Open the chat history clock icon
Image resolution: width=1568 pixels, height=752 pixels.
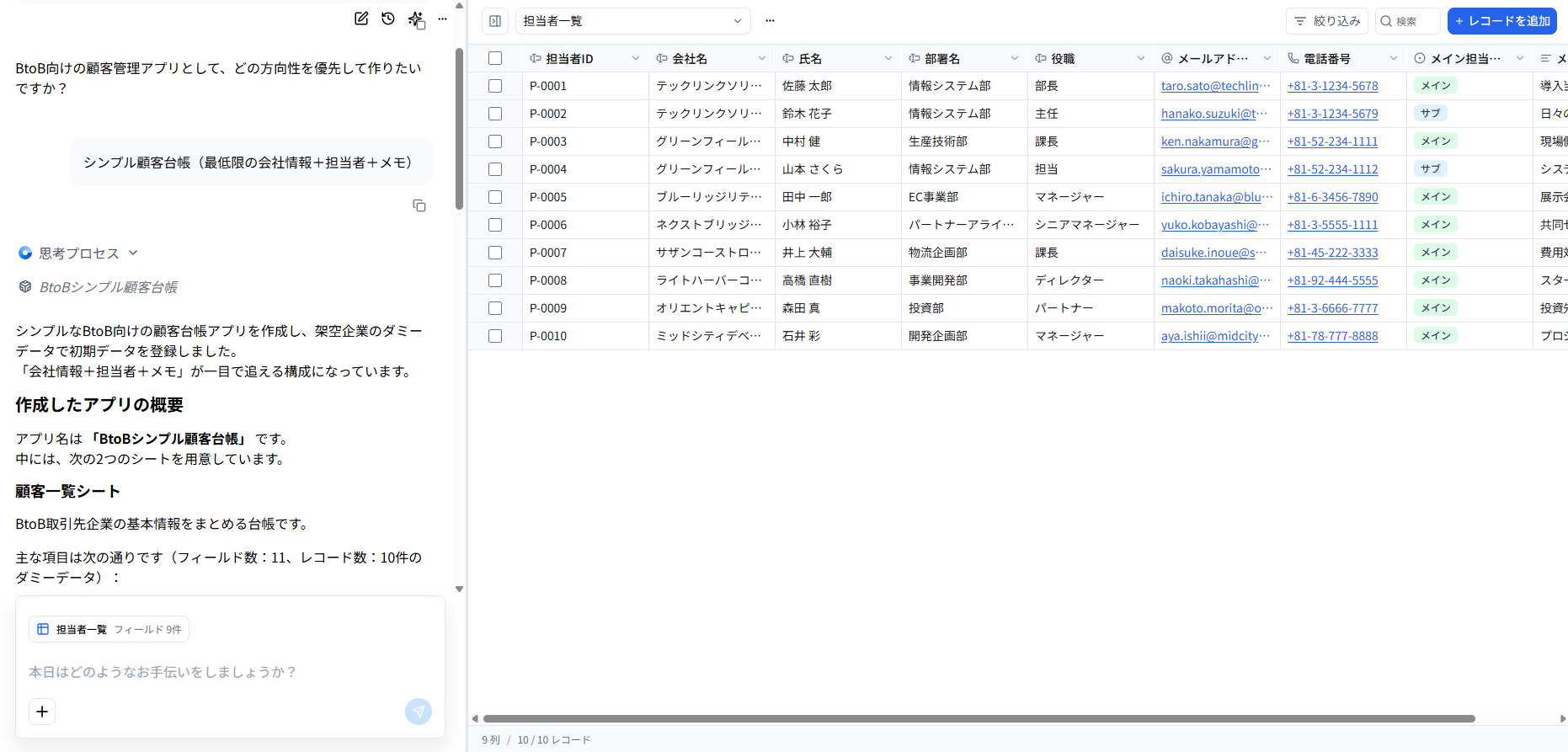[388, 19]
